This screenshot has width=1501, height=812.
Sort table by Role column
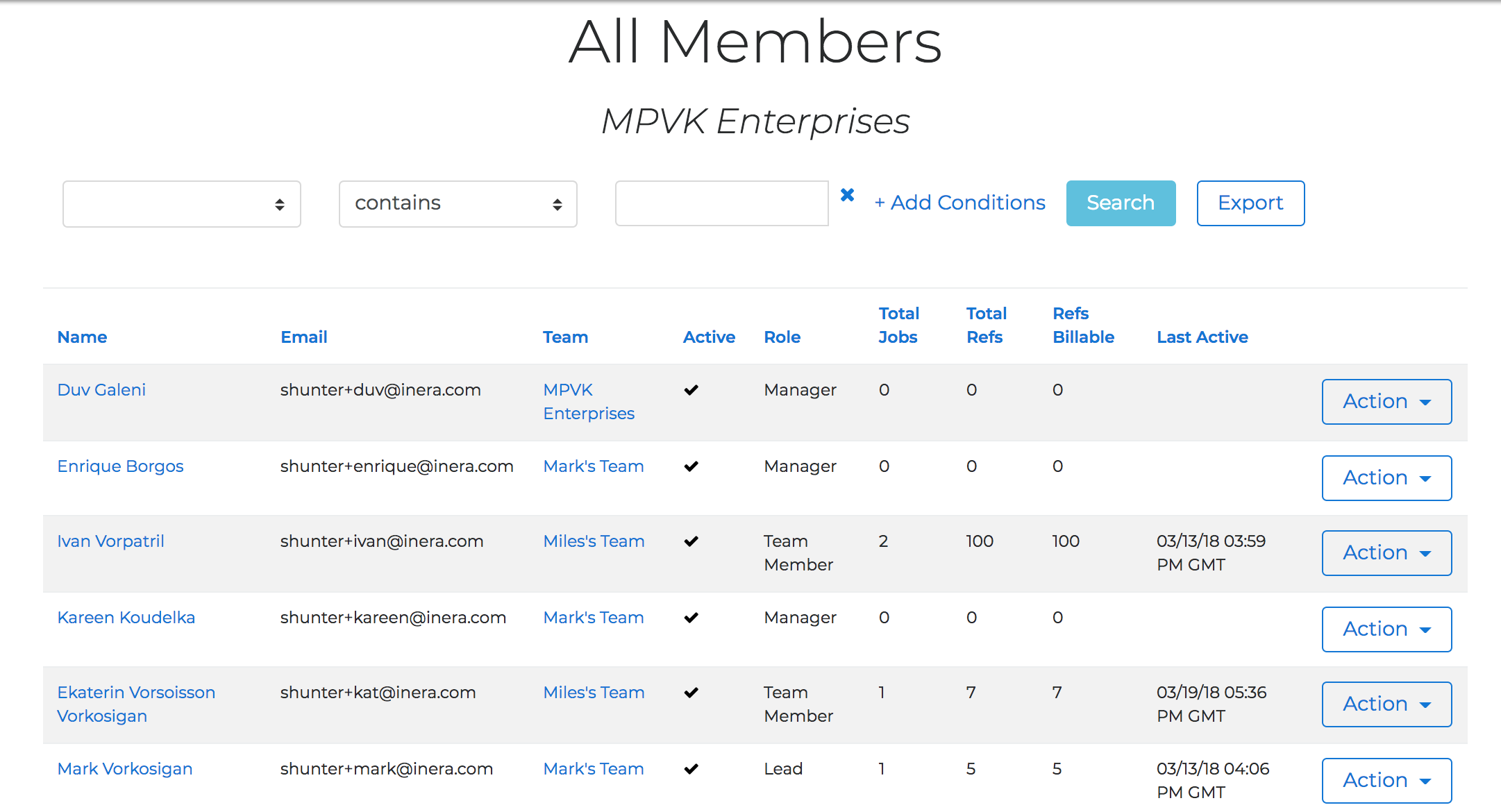782,337
